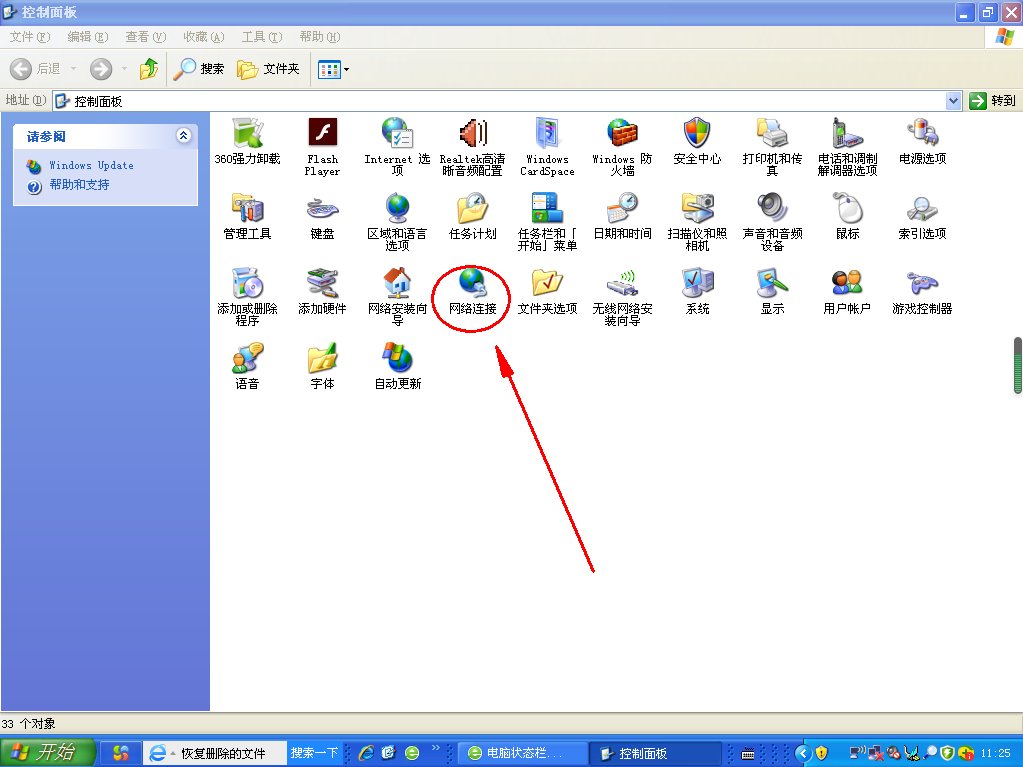Open the Flash Player control panel icon

click(x=322, y=134)
